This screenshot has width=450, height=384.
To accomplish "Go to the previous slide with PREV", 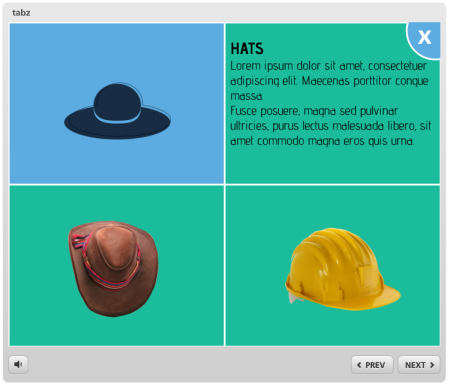I will 372,365.
